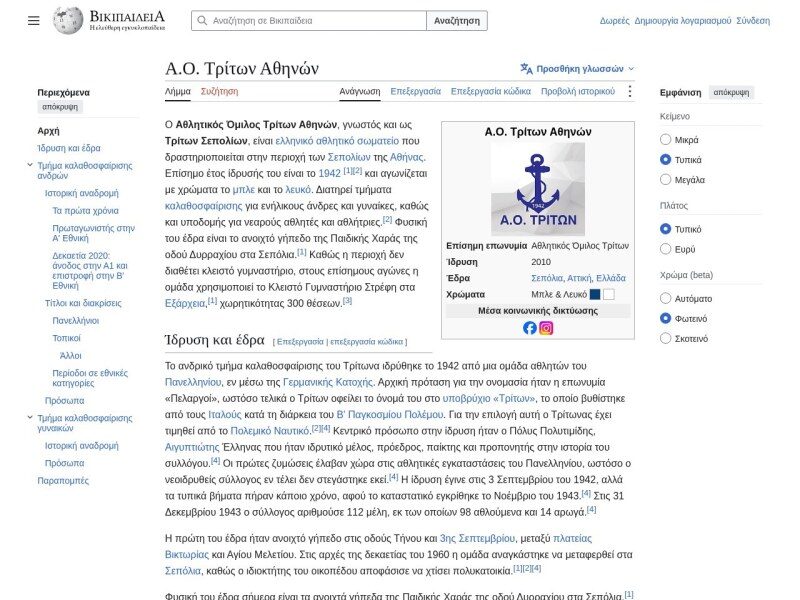The image size is (800, 600).
Task: Open the Δωρεές donations link
Action: click(x=614, y=21)
